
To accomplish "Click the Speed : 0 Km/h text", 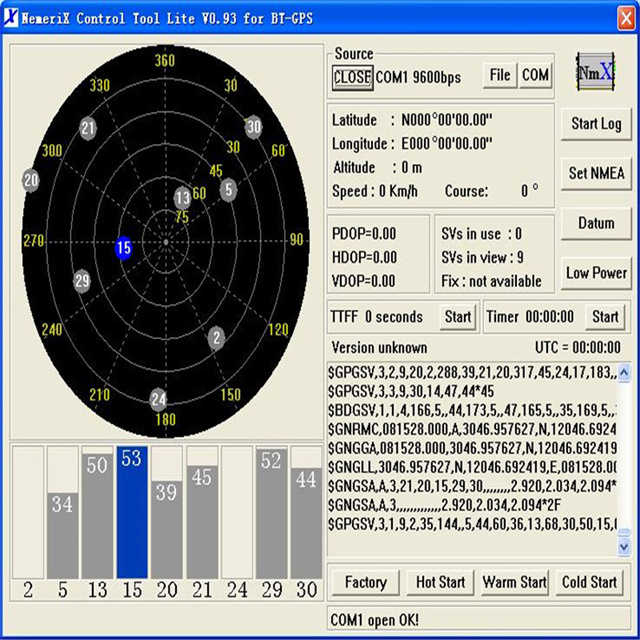I will [x=375, y=191].
